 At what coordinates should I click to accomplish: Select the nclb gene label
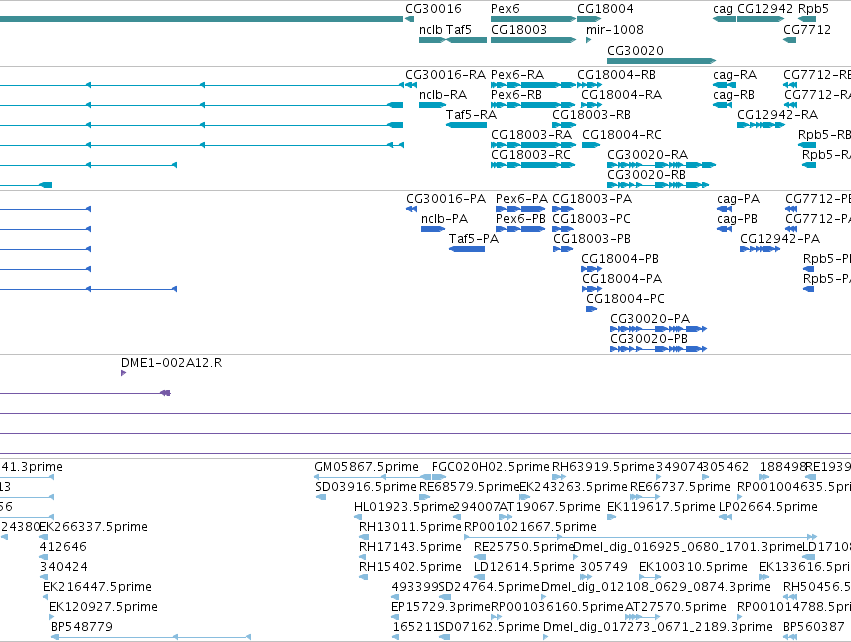click(x=431, y=29)
